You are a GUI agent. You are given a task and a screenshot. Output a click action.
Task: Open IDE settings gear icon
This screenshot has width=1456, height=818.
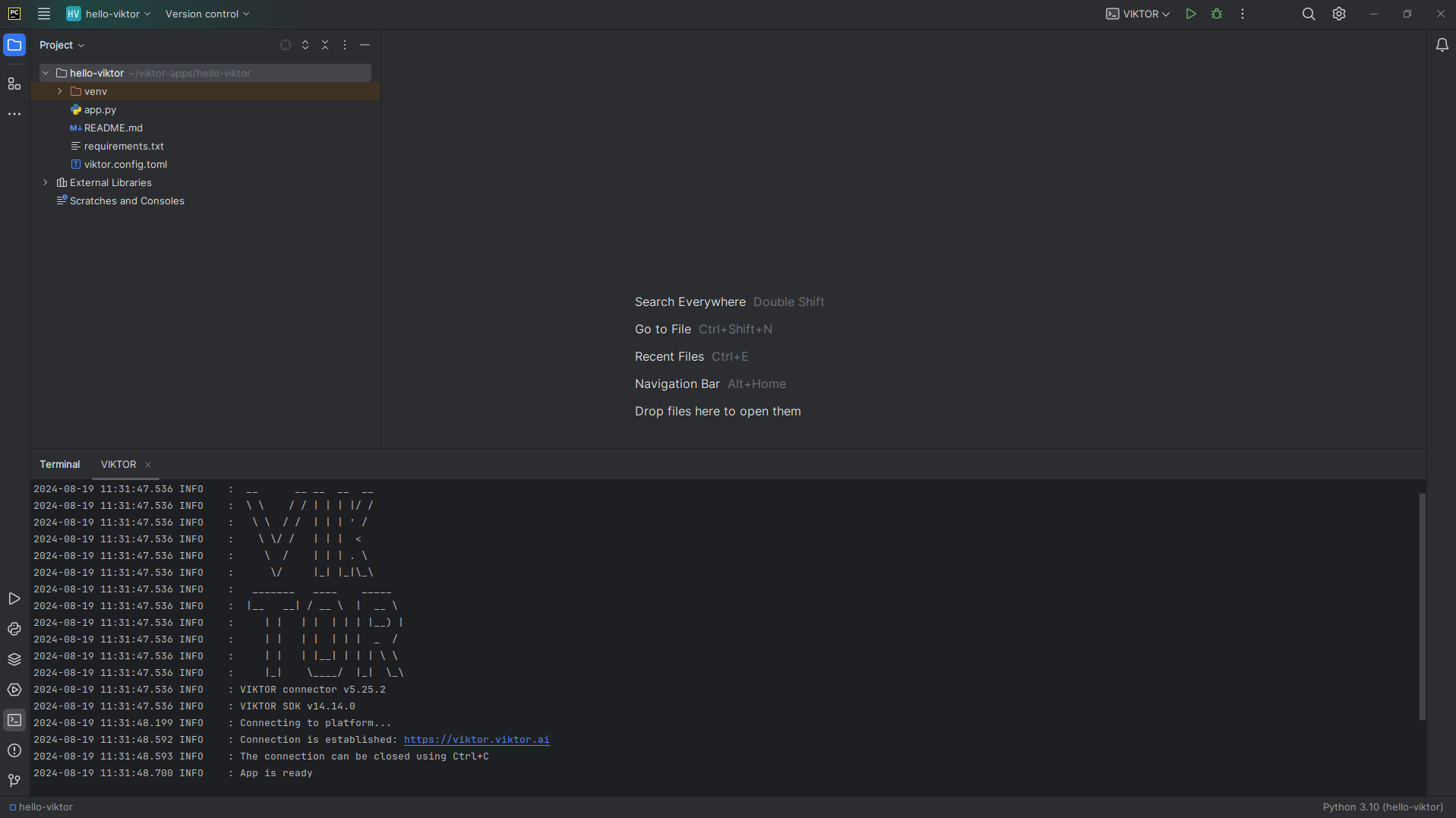[x=1338, y=14]
